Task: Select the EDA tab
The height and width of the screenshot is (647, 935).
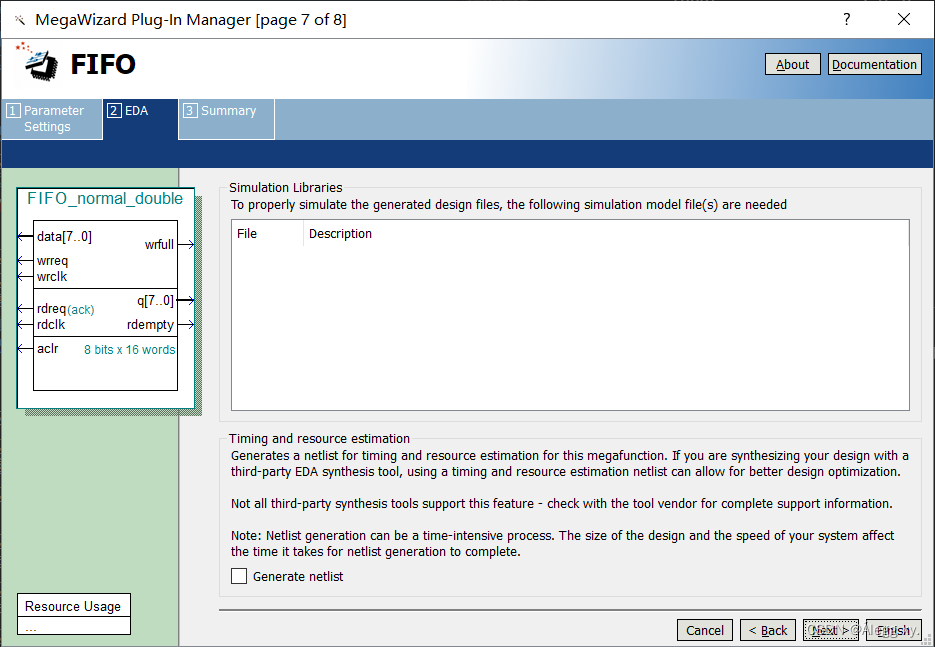Action: [x=140, y=119]
